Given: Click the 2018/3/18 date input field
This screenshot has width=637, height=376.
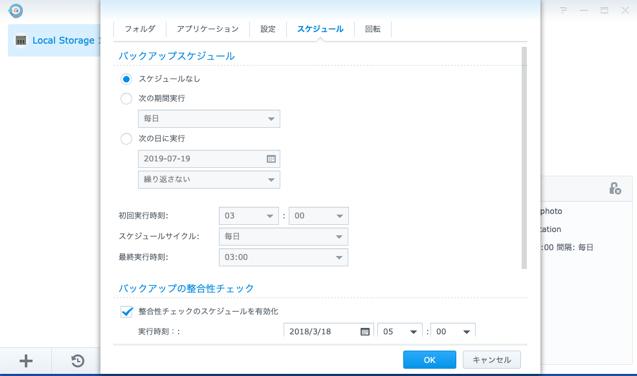Looking at the screenshot, I should 328,331.
